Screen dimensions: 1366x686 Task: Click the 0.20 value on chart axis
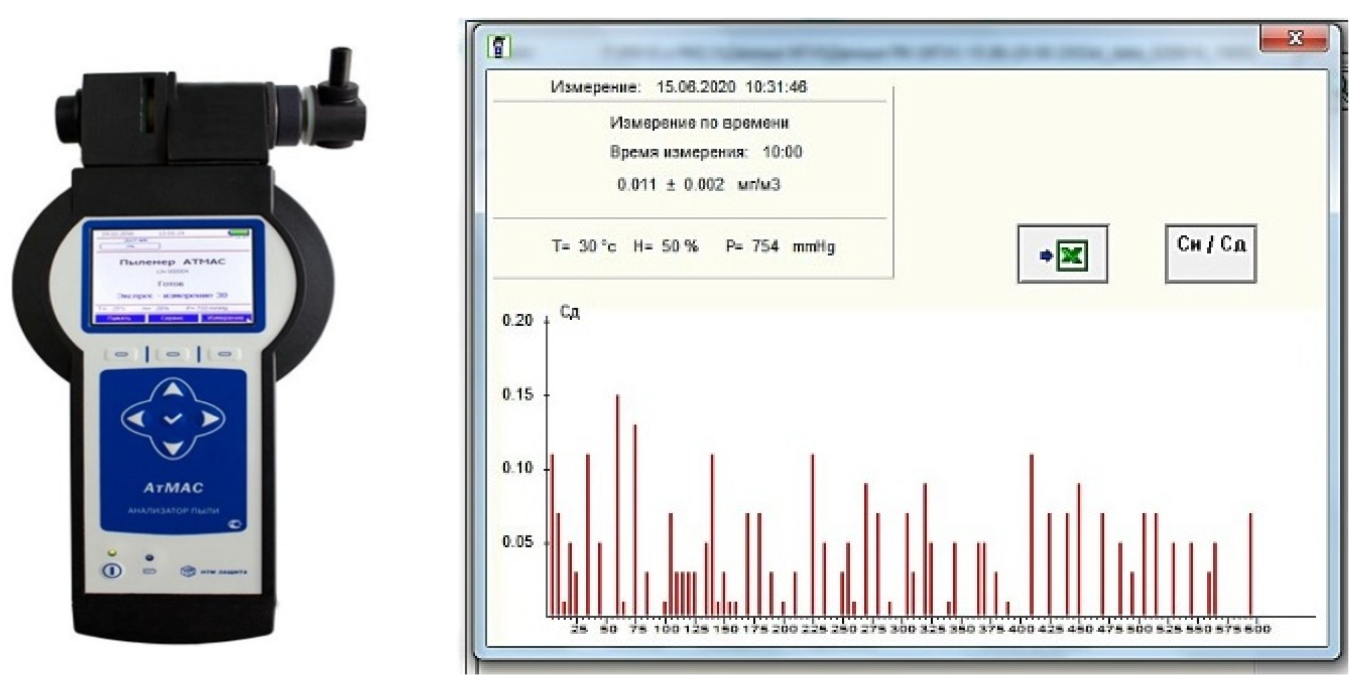(518, 320)
